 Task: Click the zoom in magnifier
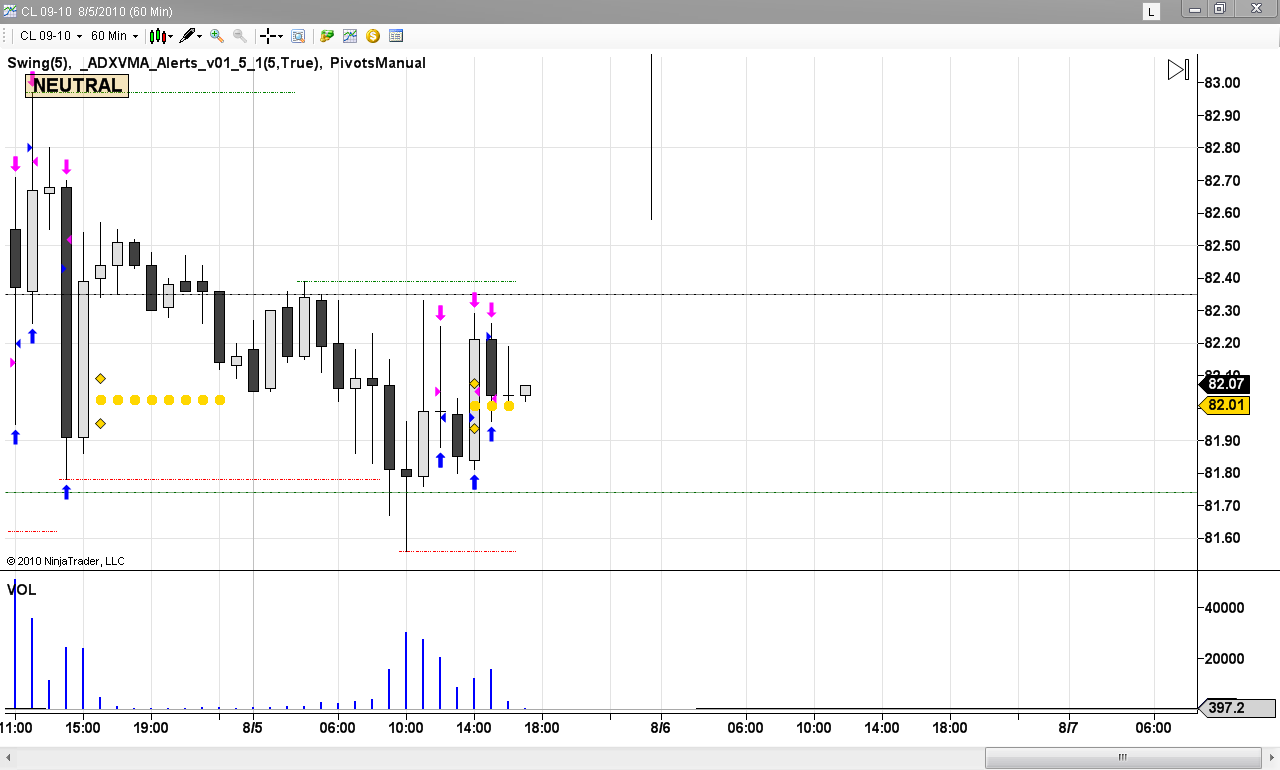tap(217, 36)
